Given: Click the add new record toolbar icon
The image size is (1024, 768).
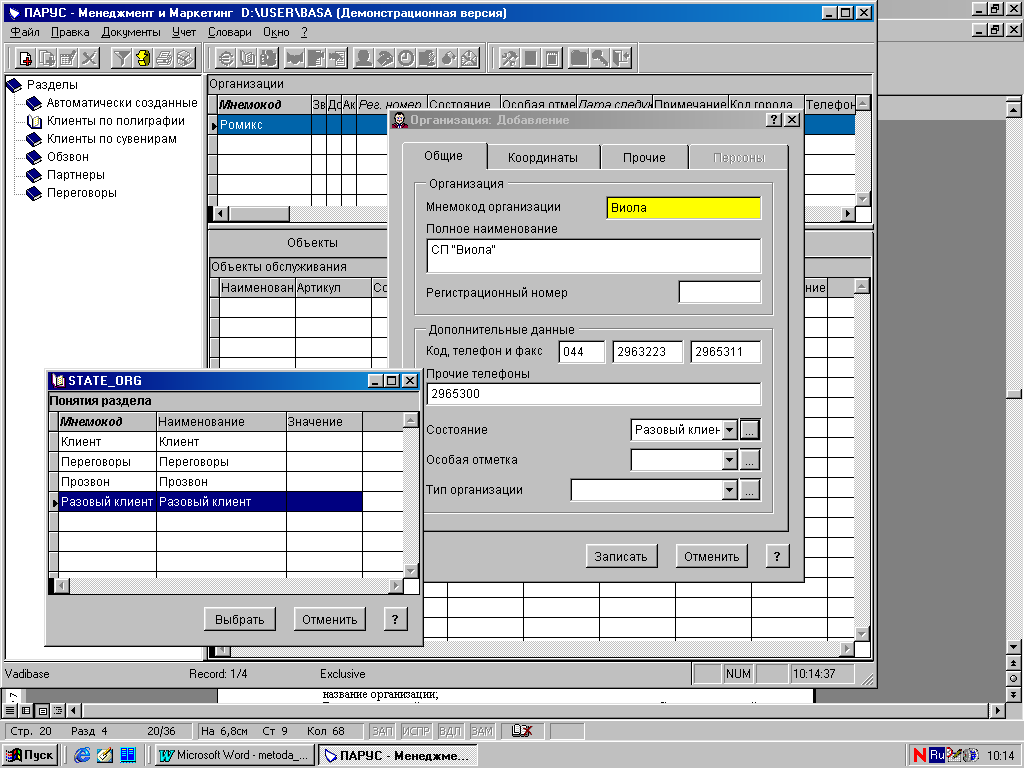Looking at the screenshot, I should [25, 59].
